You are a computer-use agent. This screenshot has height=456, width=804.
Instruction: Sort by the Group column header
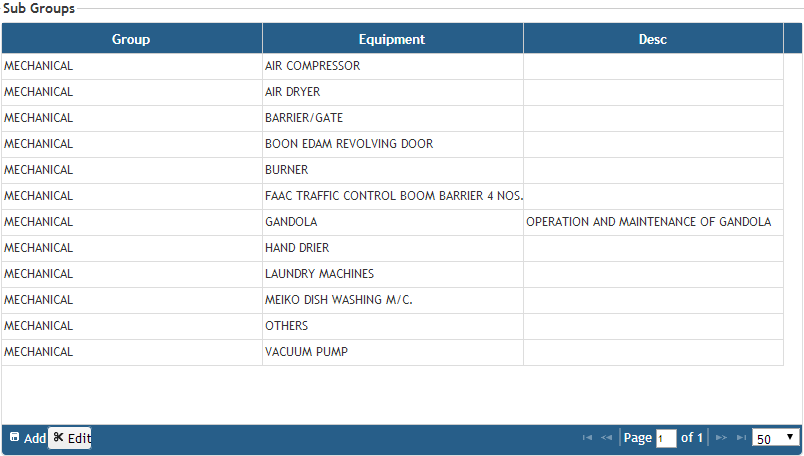(131, 39)
